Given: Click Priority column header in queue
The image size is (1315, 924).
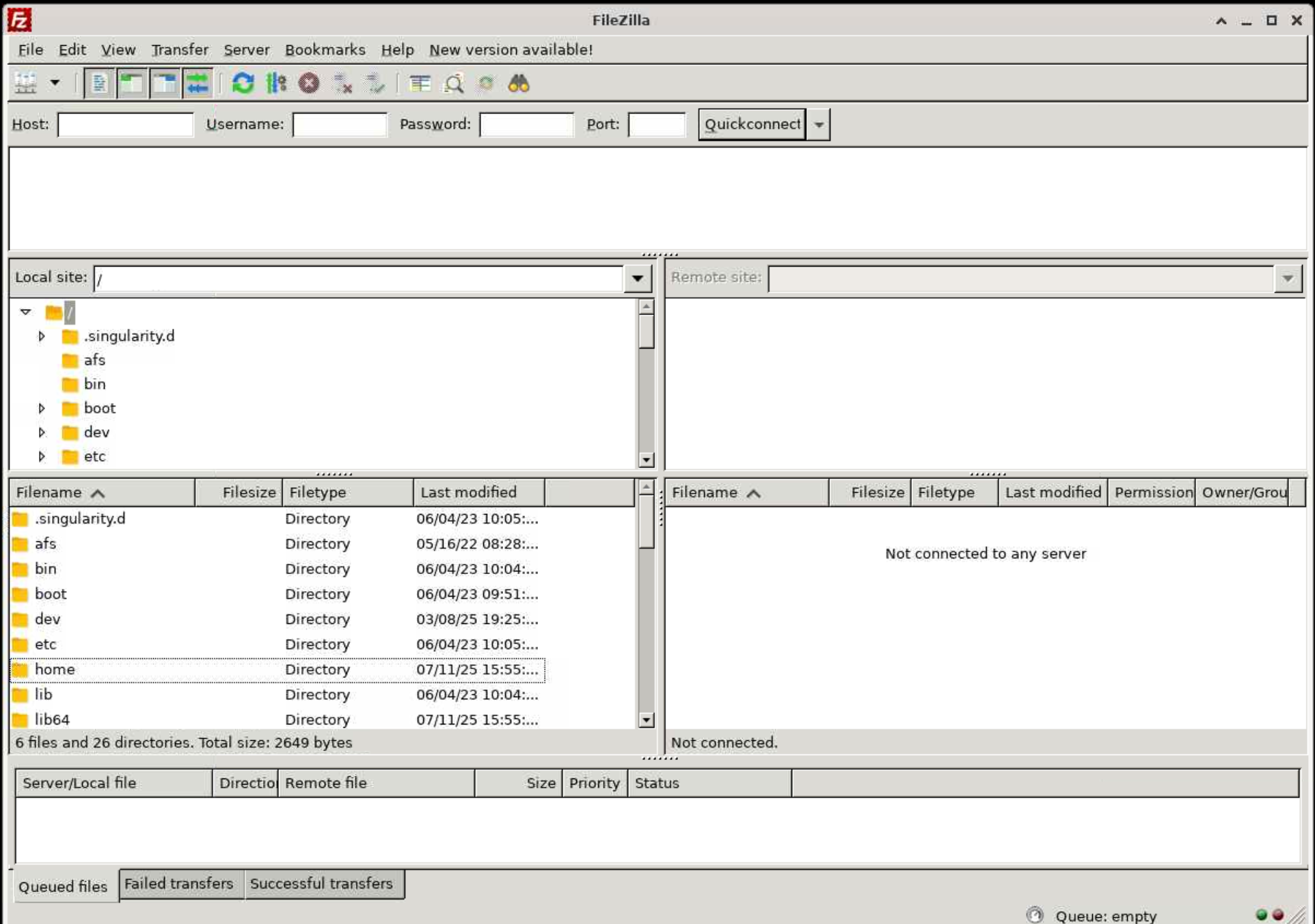Looking at the screenshot, I should pyautogui.click(x=594, y=783).
